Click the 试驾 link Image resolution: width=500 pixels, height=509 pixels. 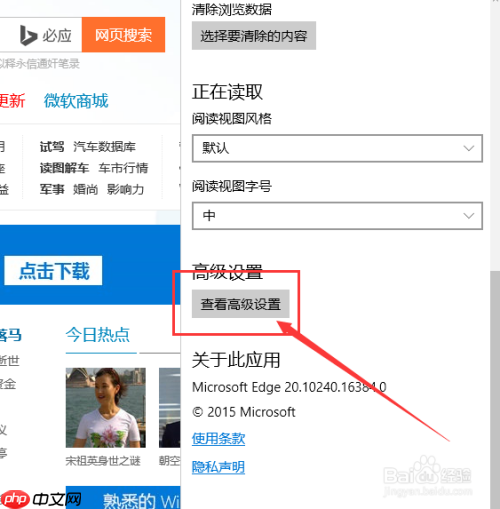[x=52, y=147]
